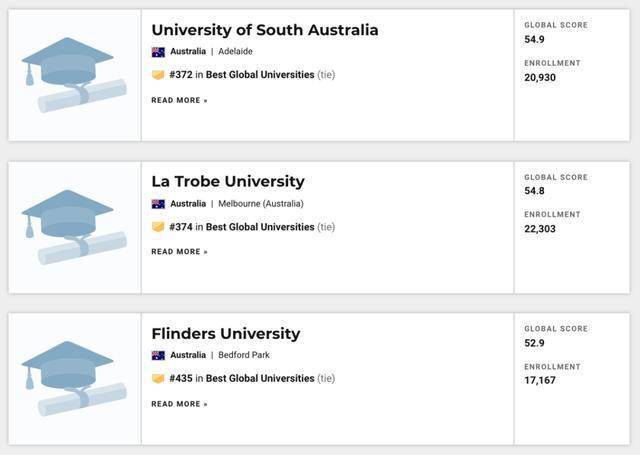Open the Flinders University title link
Viewport: 640px width, 455px height.
[x=226, y=333]
